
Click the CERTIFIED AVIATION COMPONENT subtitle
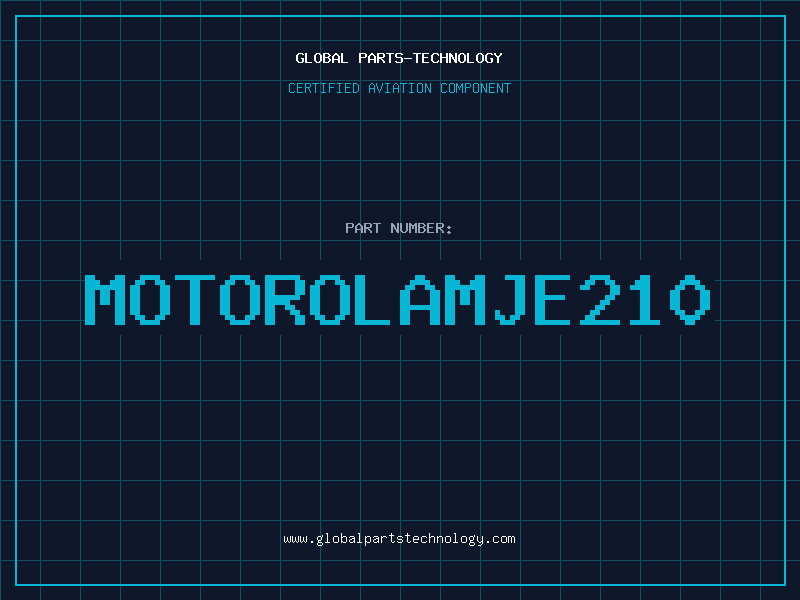[399, 88]
